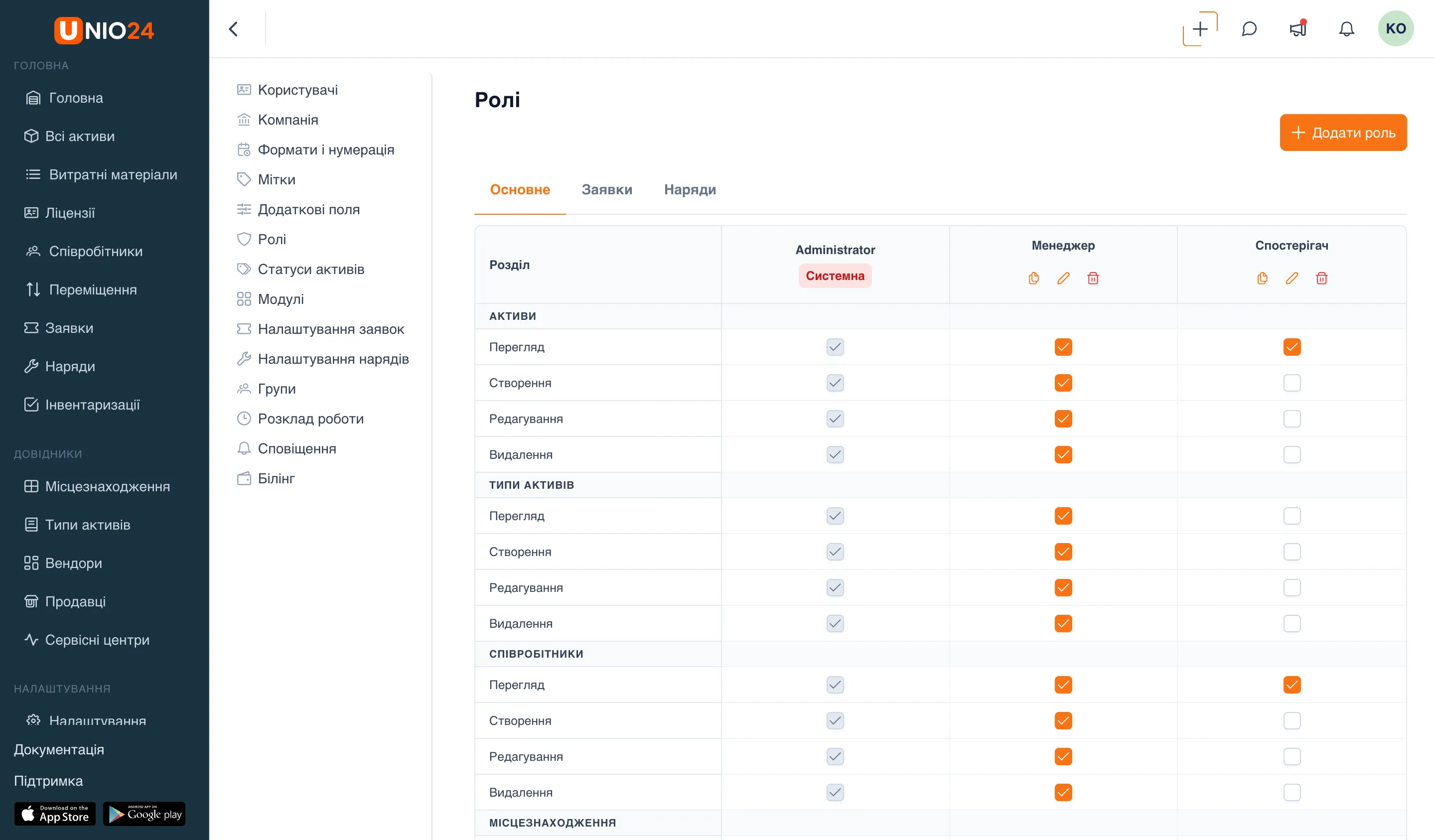Image resolution: width=1435 pixels, height=840 pixels.
Task: Switch to the Наряди tab
Action: 690,190
